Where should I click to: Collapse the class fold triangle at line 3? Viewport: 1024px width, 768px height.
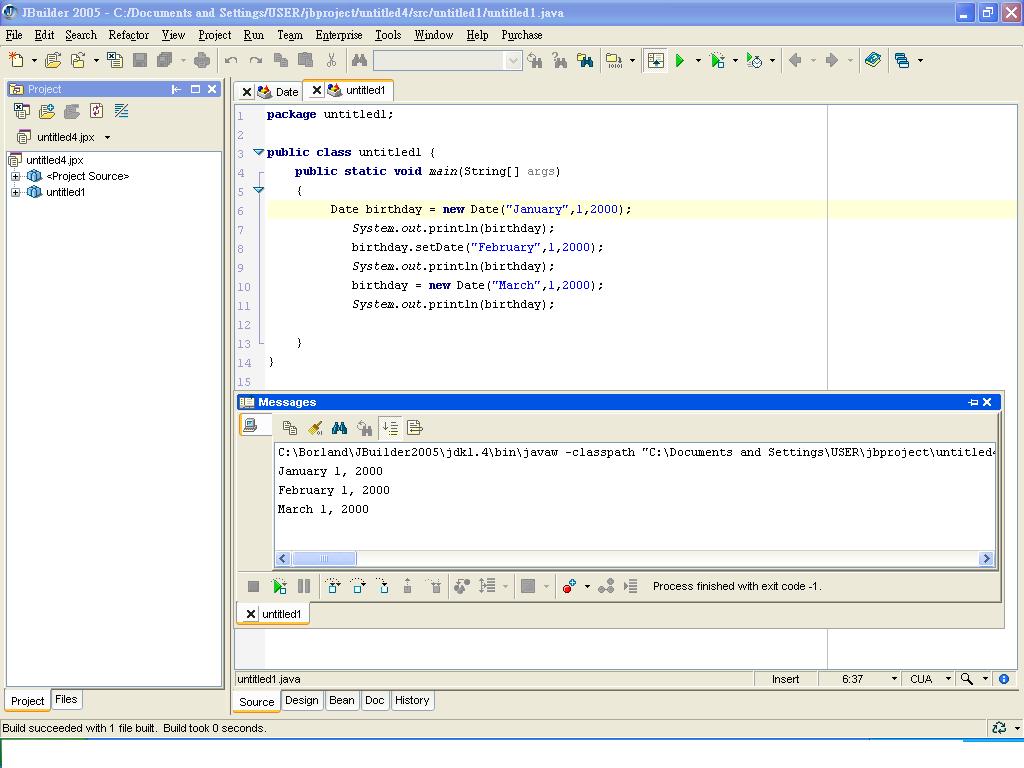click(259, 152)
